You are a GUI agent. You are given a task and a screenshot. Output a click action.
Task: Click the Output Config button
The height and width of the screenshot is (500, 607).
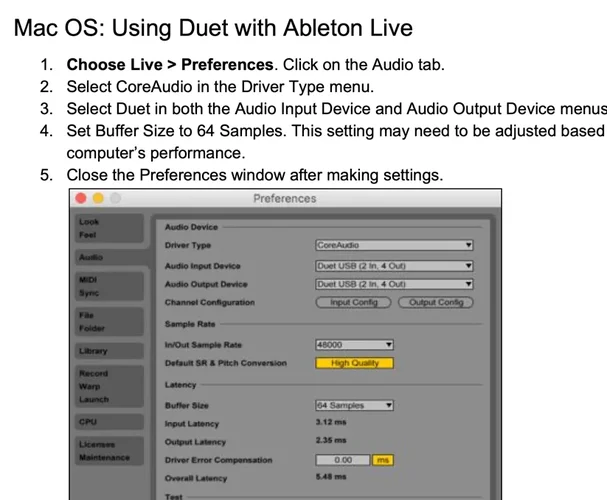(436, 302)
